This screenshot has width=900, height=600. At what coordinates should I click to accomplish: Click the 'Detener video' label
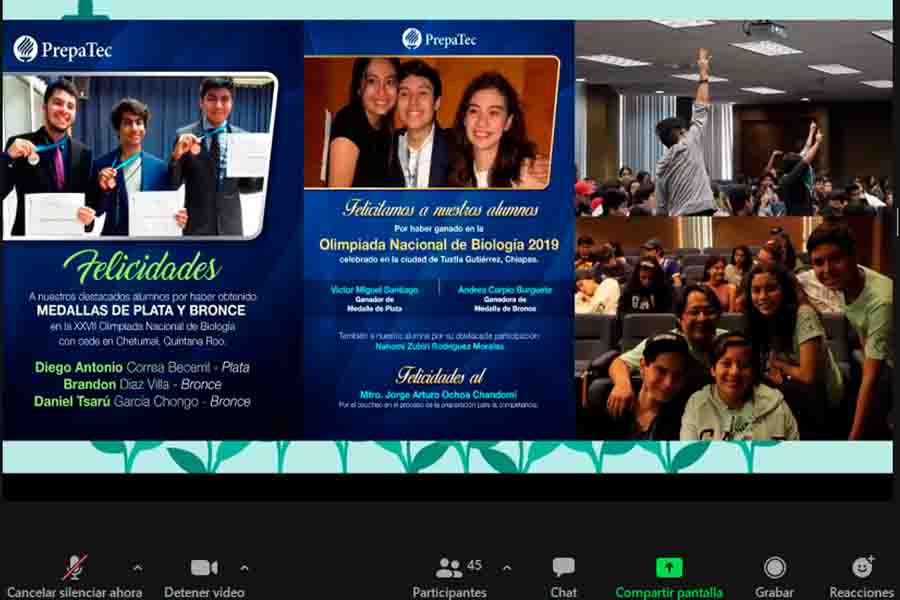[x=204, y=593]
